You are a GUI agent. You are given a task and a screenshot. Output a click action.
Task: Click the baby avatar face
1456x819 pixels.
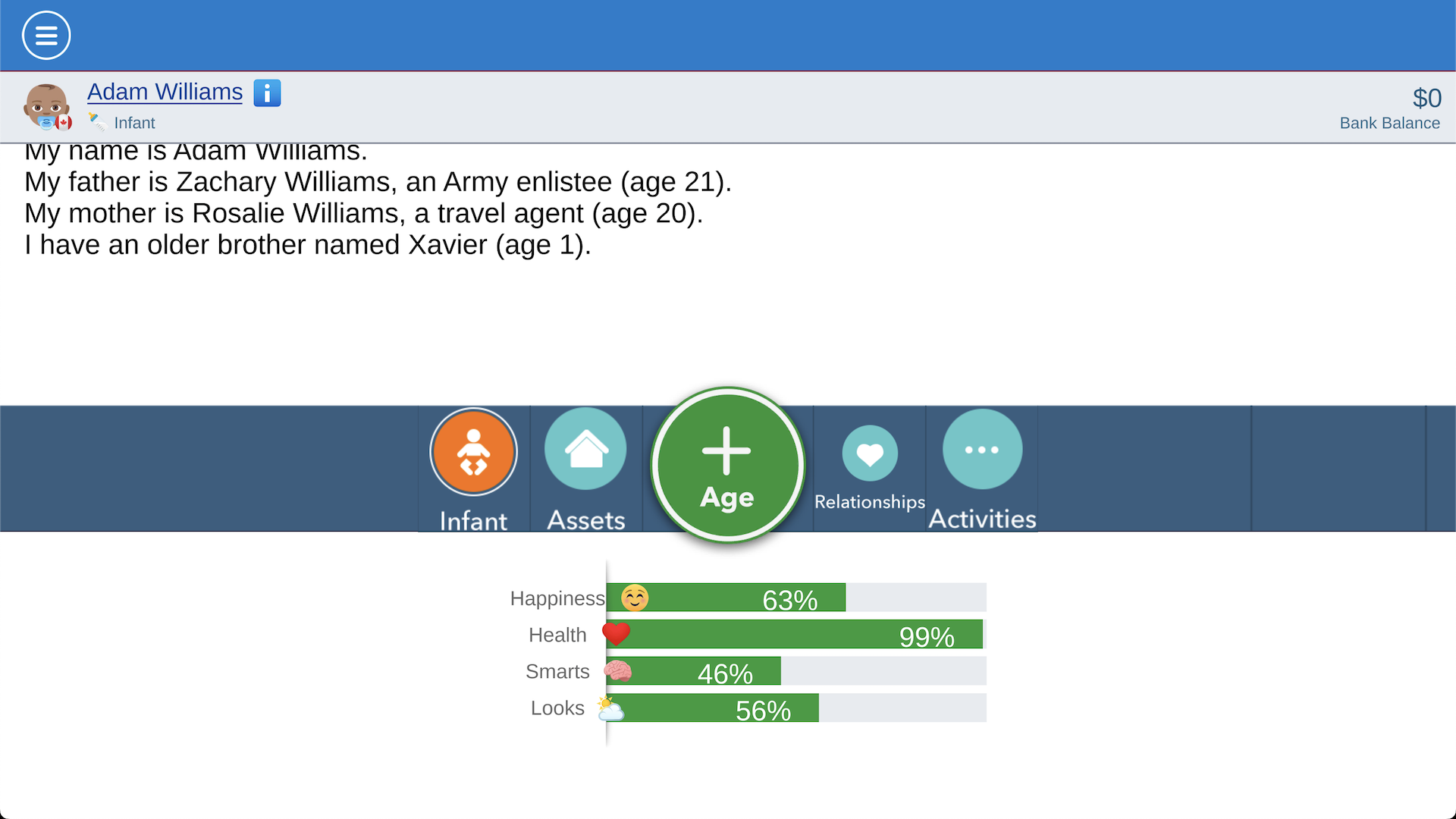[45, 105]
